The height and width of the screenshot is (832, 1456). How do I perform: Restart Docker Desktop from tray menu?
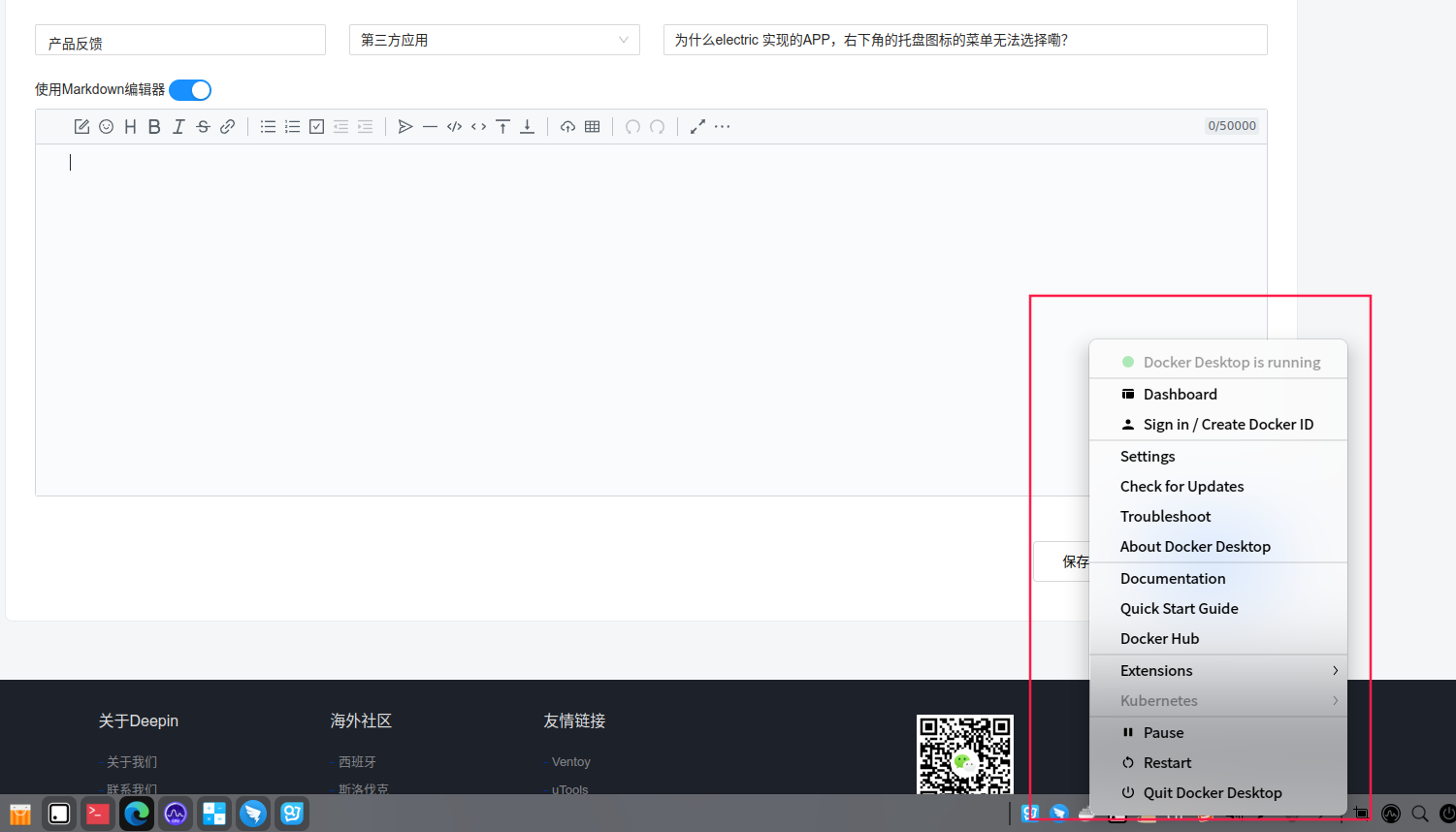pyautogui.click(x=1218, y=763)
